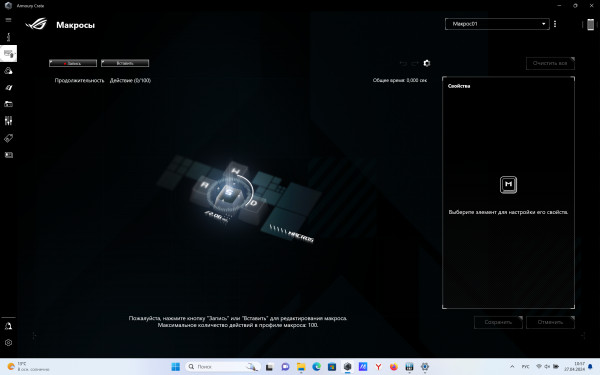Screen dimensions: 600x375
Task: Click the Сохранить save button
Action: point(498,322)
